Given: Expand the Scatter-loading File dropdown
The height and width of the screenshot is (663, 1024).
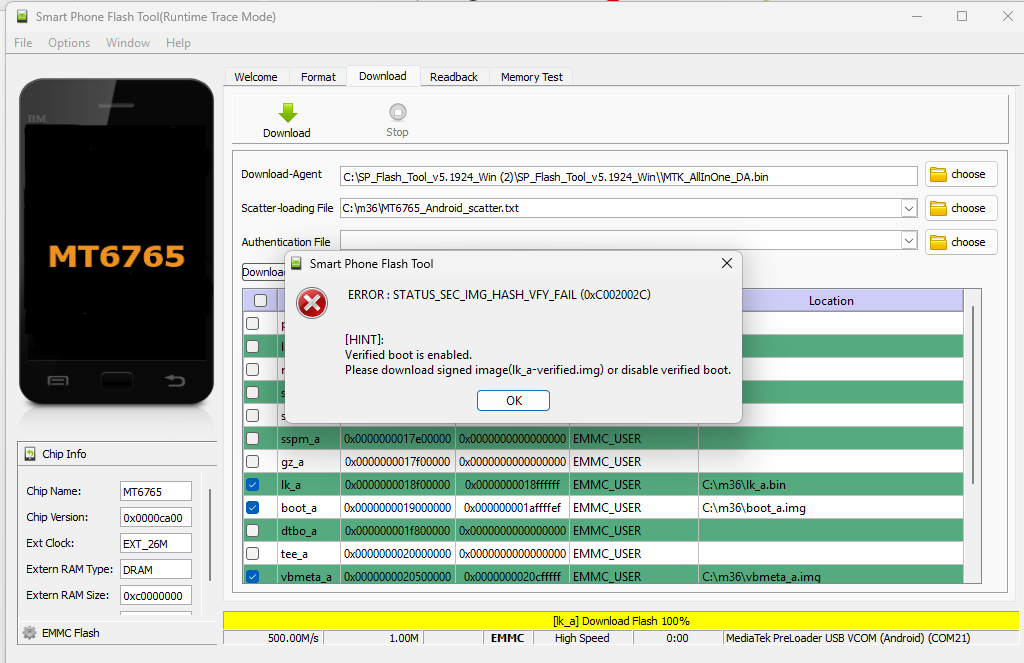Looking at the screenshot, I should coord(908,208).
